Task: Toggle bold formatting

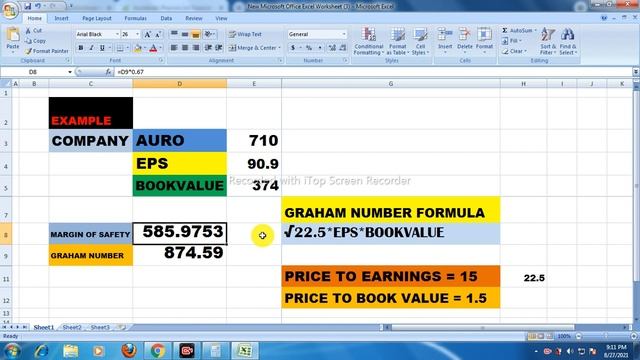Action: (x=80, y=48)
